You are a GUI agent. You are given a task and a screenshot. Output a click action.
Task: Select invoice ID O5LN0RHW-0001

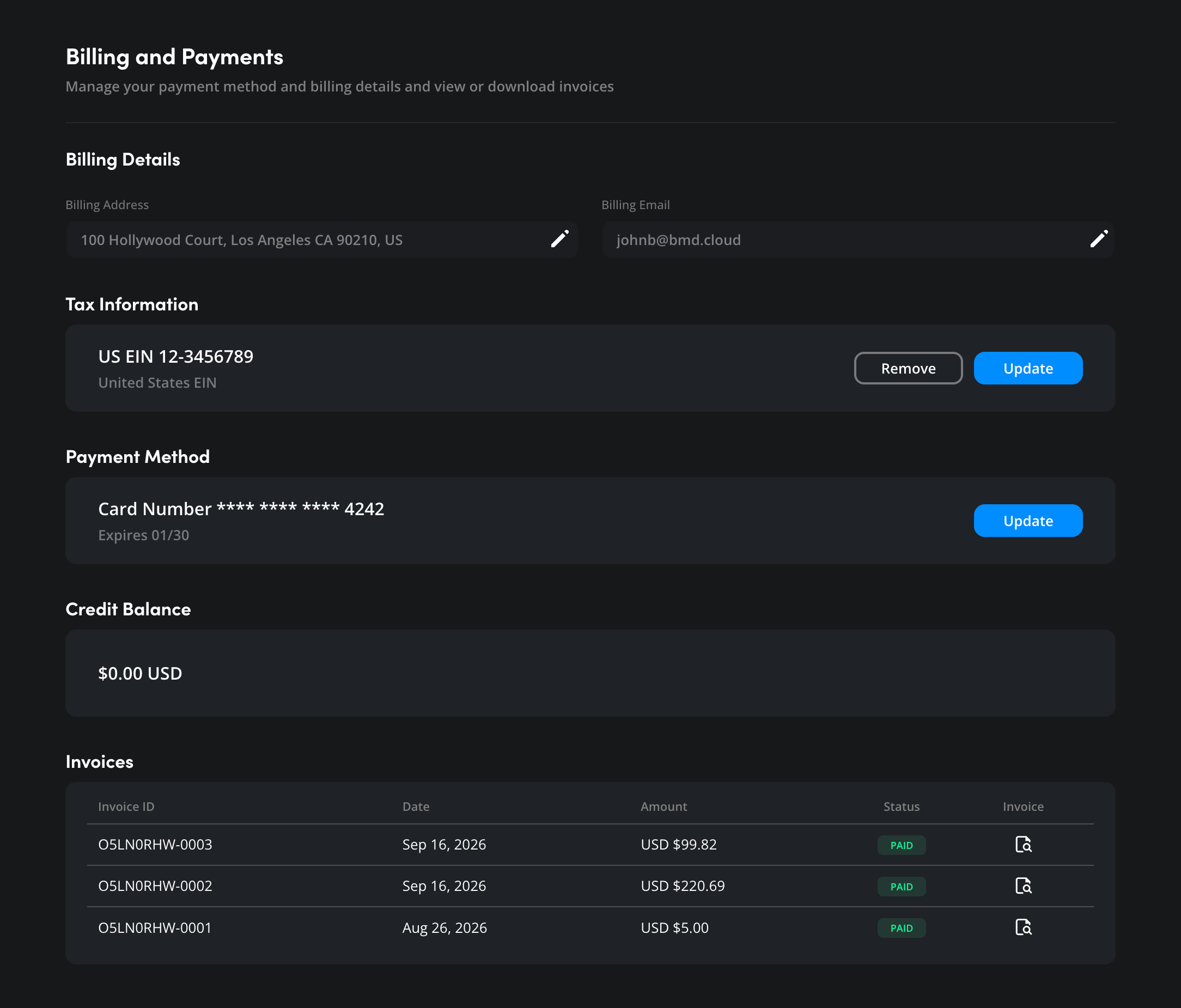coord(155,927)
